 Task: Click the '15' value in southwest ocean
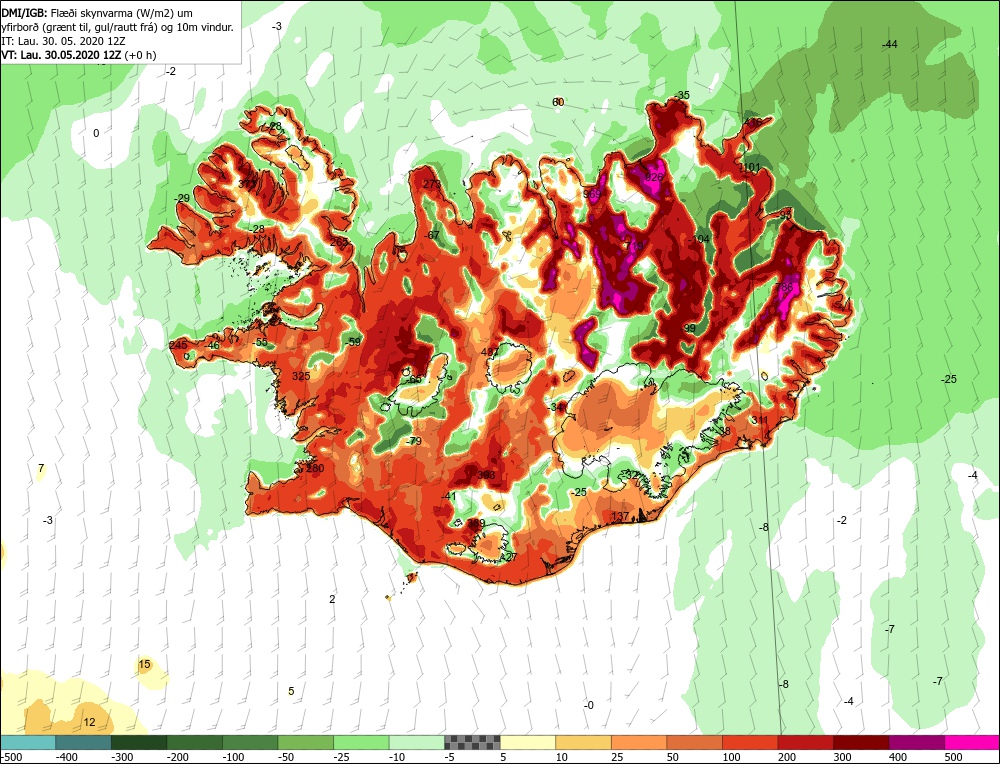click(145, 665)
